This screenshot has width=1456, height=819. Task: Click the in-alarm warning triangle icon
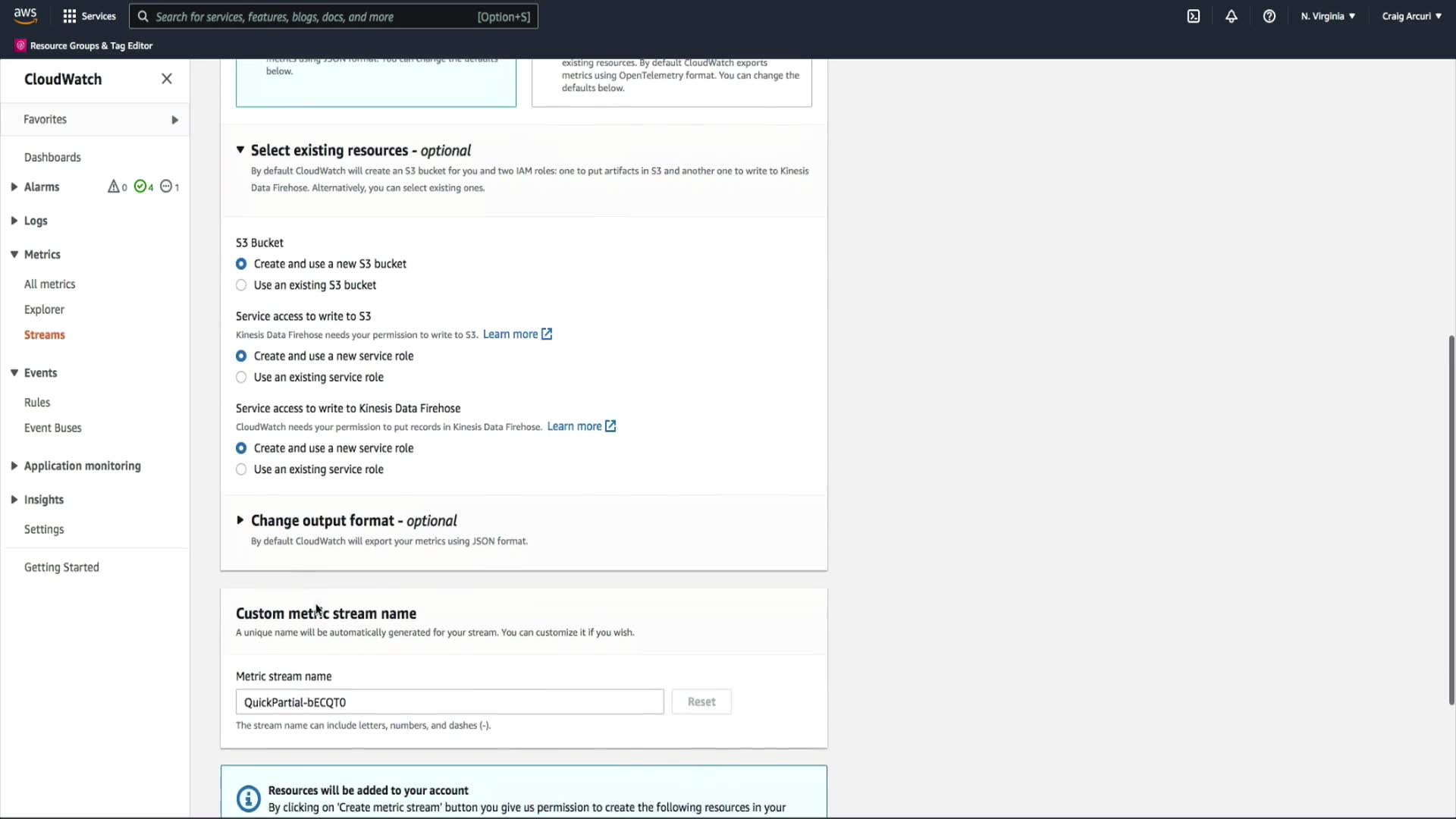[x=114, y=187]
